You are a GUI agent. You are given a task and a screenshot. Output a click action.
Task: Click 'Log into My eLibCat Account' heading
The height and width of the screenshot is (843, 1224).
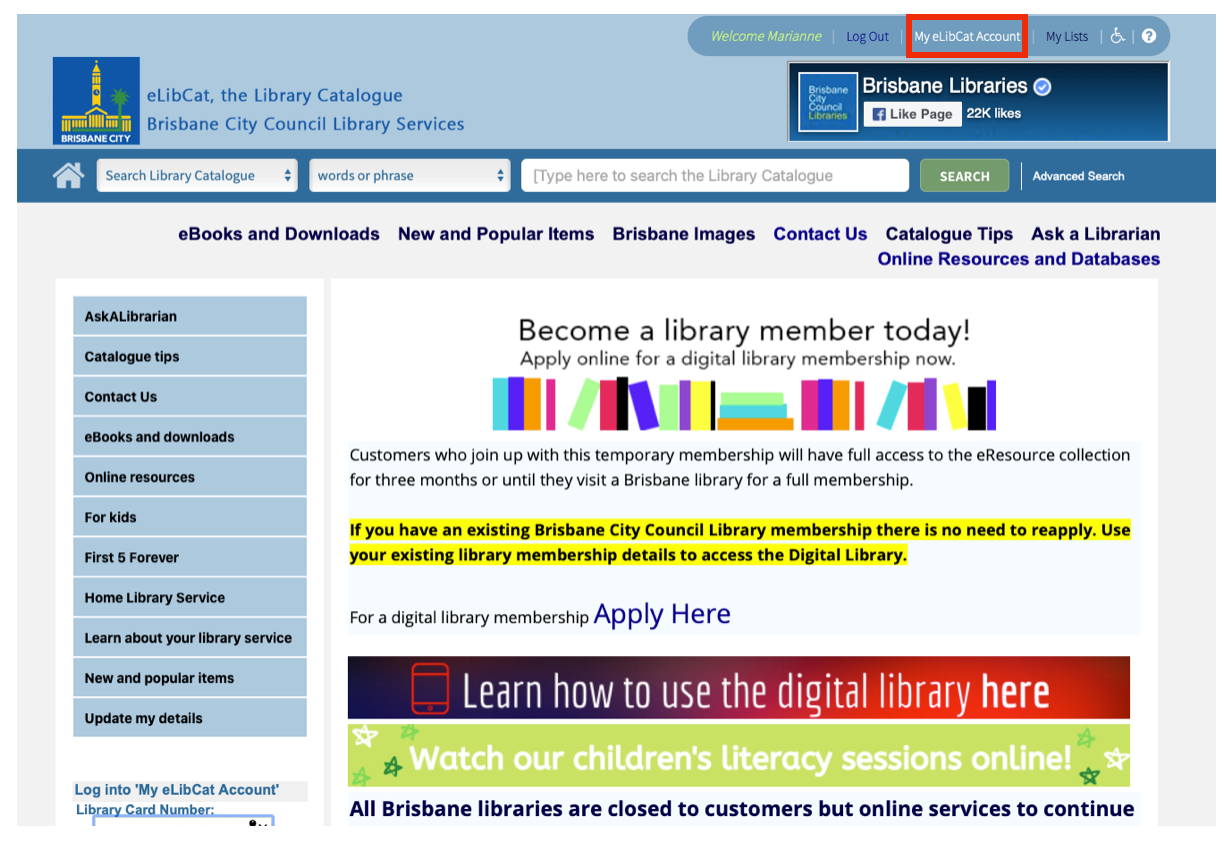177,790
